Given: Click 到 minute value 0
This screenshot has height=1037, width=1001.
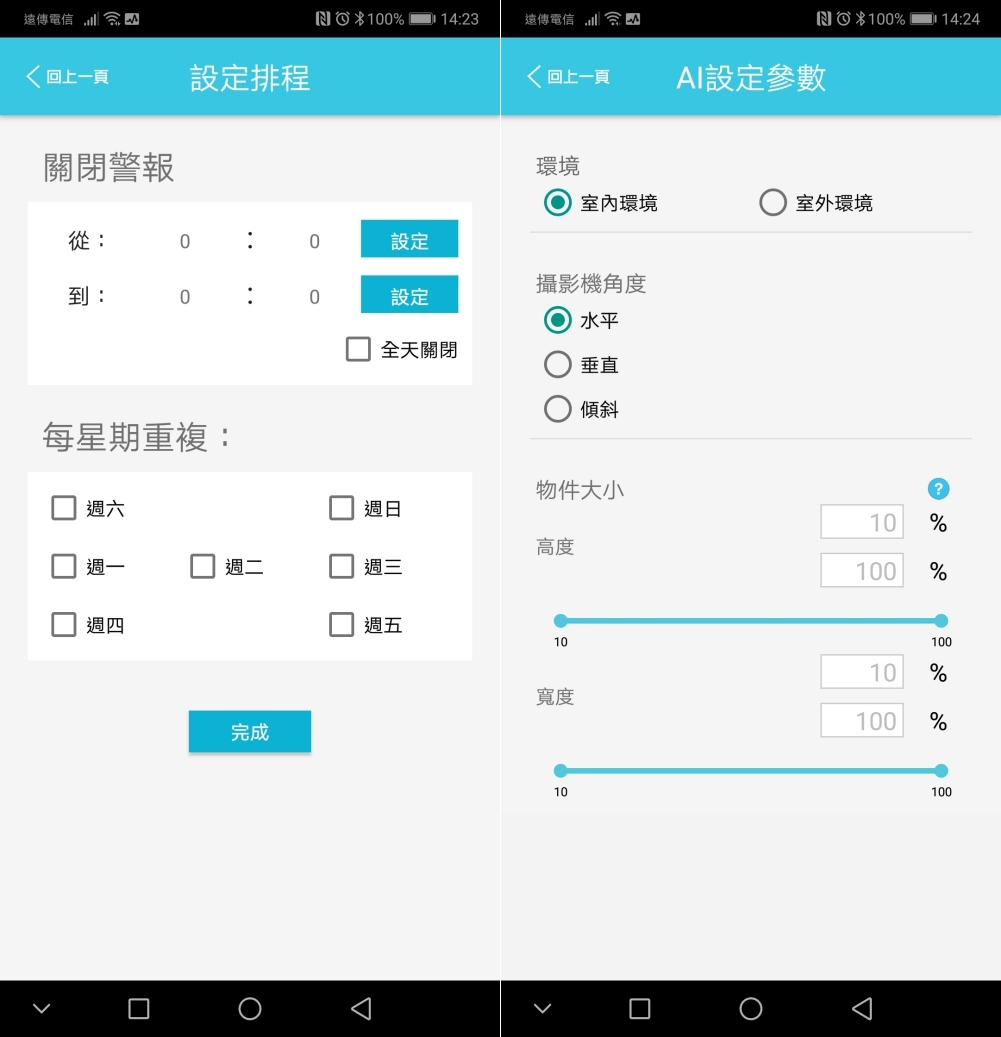Looking at the screenshot, I should tap(315, 297).
